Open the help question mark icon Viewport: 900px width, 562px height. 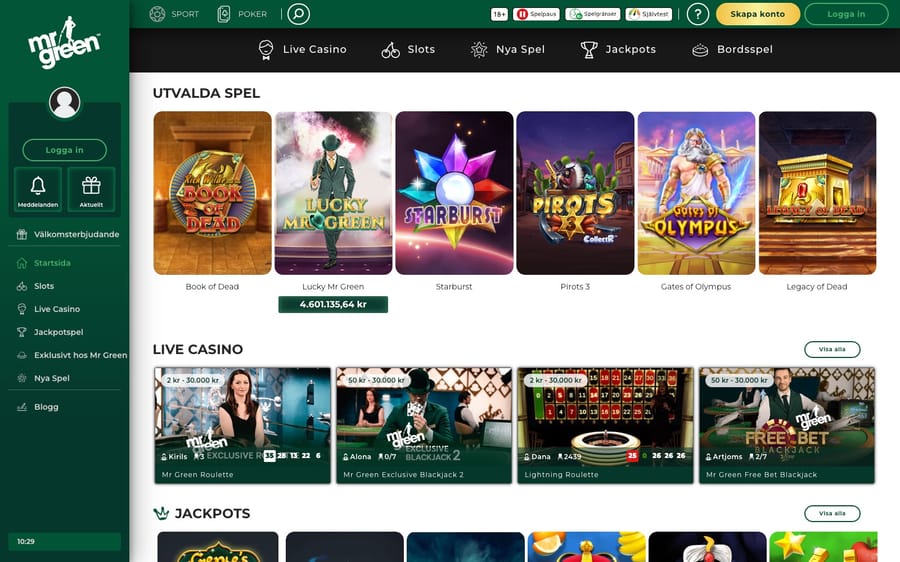pyautogui.click(x=697, y=14)
